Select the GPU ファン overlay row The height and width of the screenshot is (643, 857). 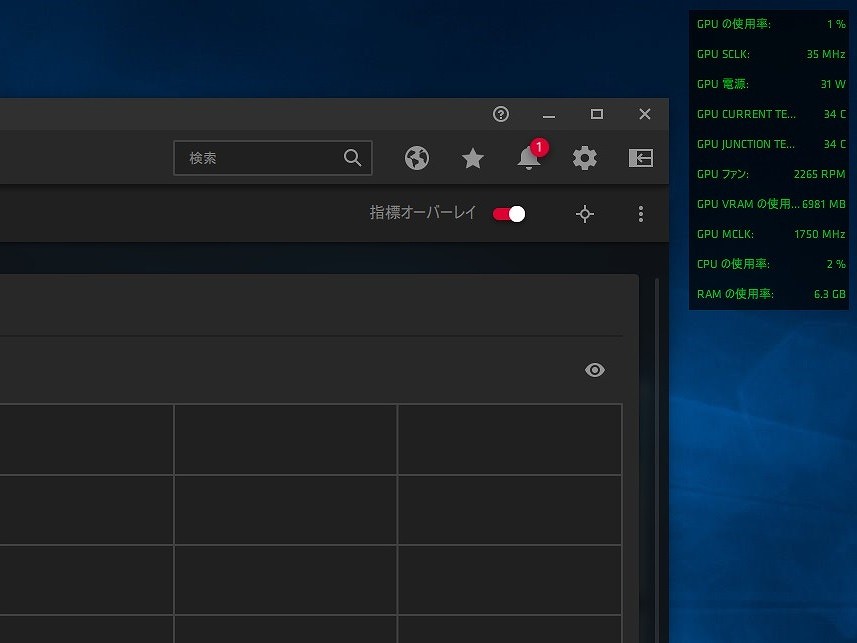coord(770,174)
